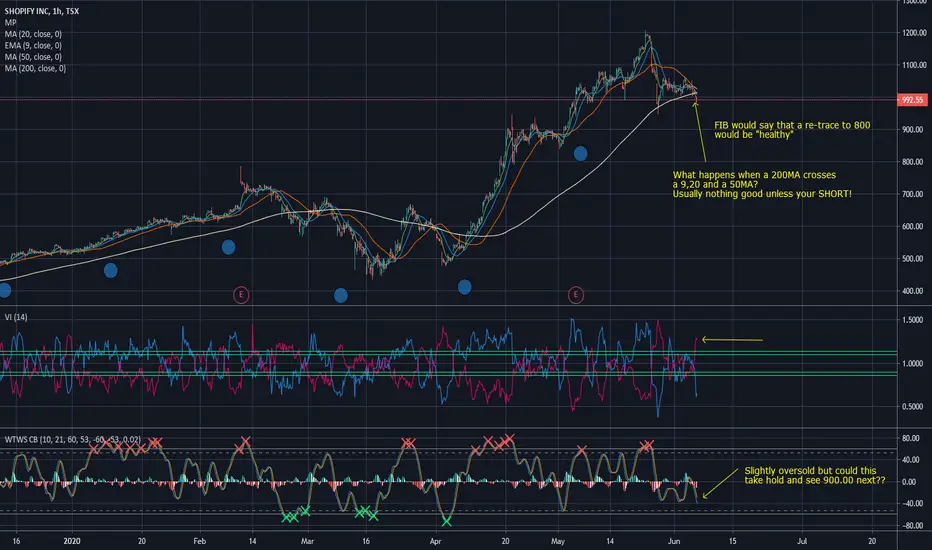Click the Jul label on the time axis
Screen dimensions: 932x550
(x=802, y=541)
